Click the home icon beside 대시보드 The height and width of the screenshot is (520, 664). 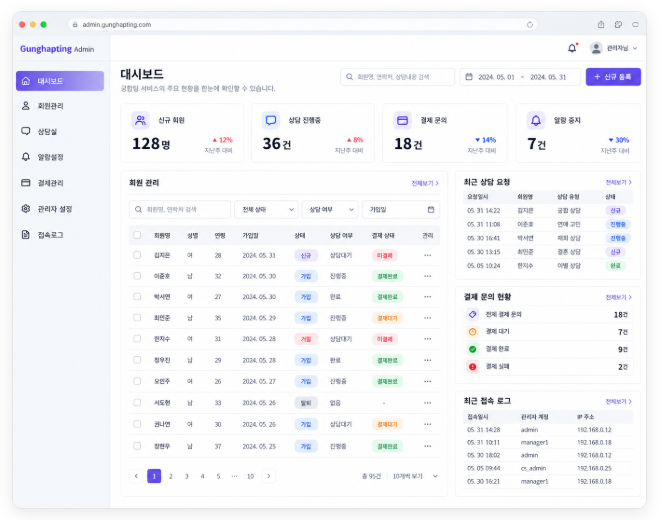(26, 81)
